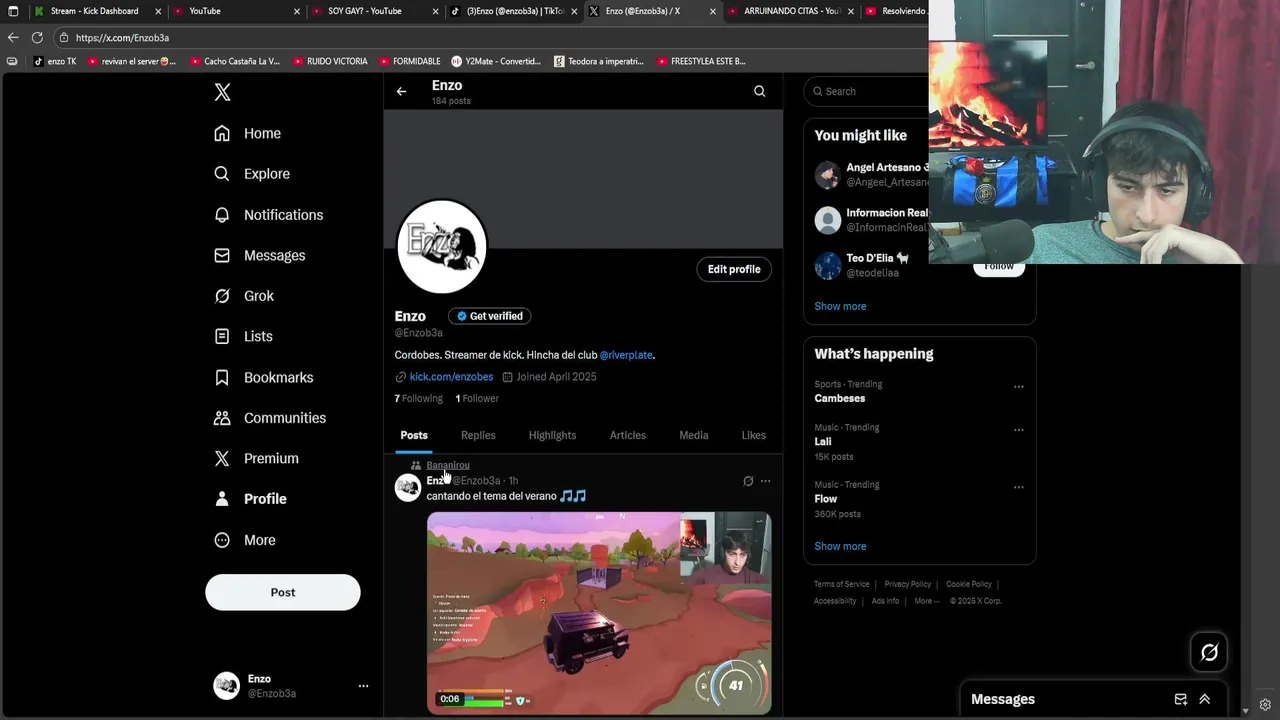Click the Edit profile button
1280x720 pixels.
tap(734, 269)
